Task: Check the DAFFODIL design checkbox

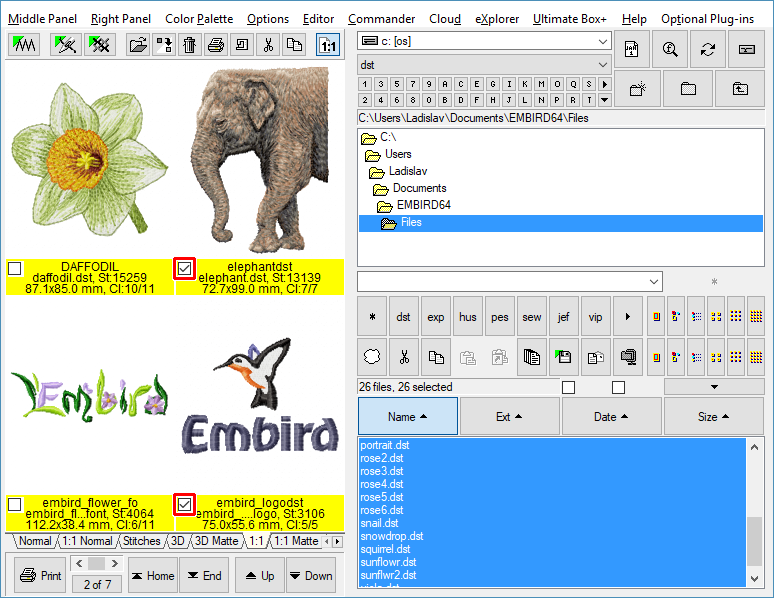Action: tap(14, 268)
